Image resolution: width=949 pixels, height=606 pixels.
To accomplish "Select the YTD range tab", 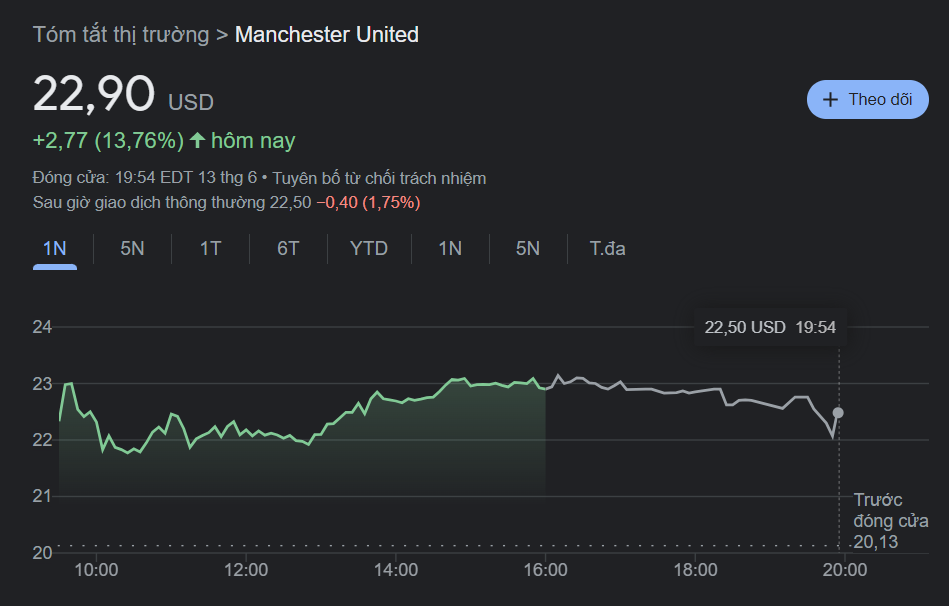I will click(x=369, y=249).
